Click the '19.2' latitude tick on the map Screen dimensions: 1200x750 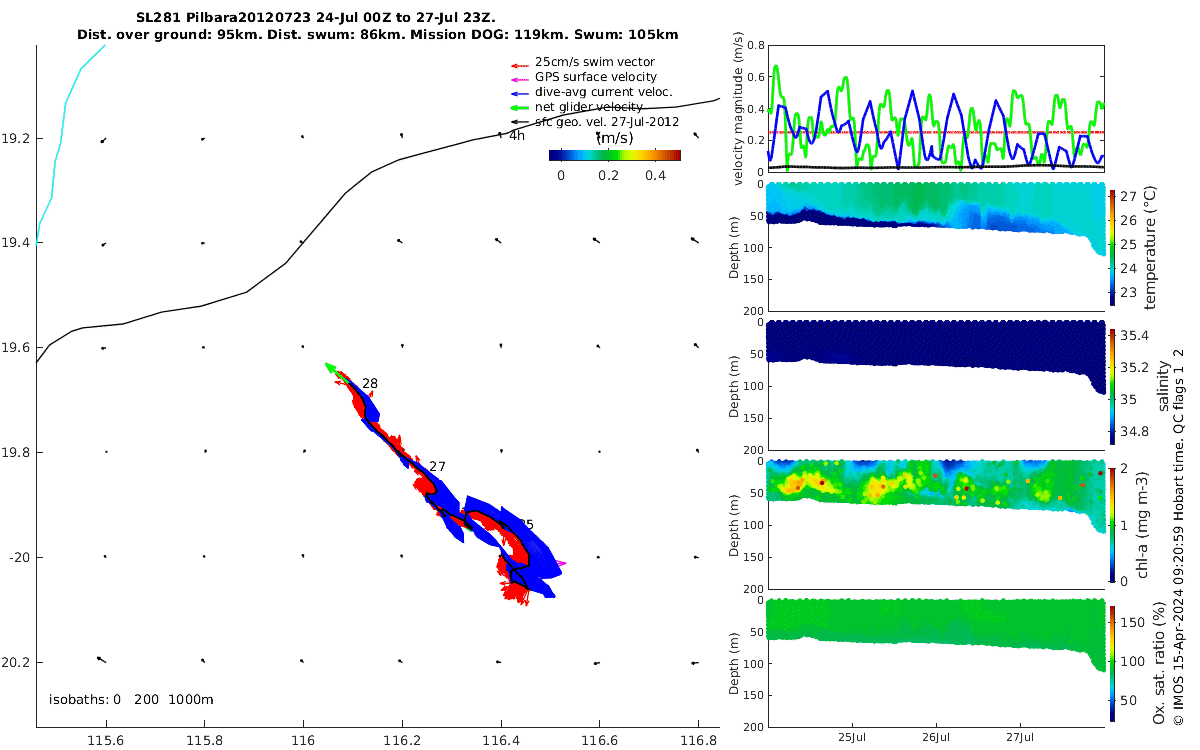coord(18,139)
